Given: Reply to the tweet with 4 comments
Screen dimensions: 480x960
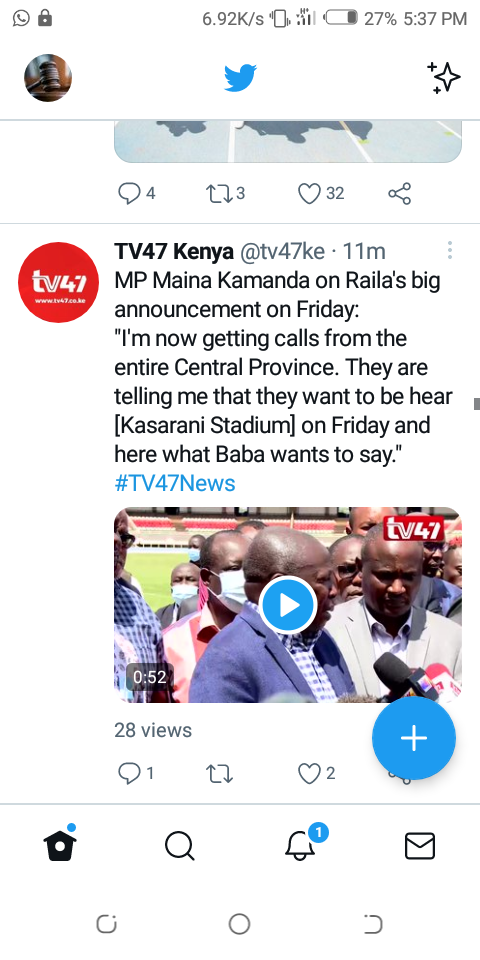Looking at the screenshot, I should click(x=137, y=193).
